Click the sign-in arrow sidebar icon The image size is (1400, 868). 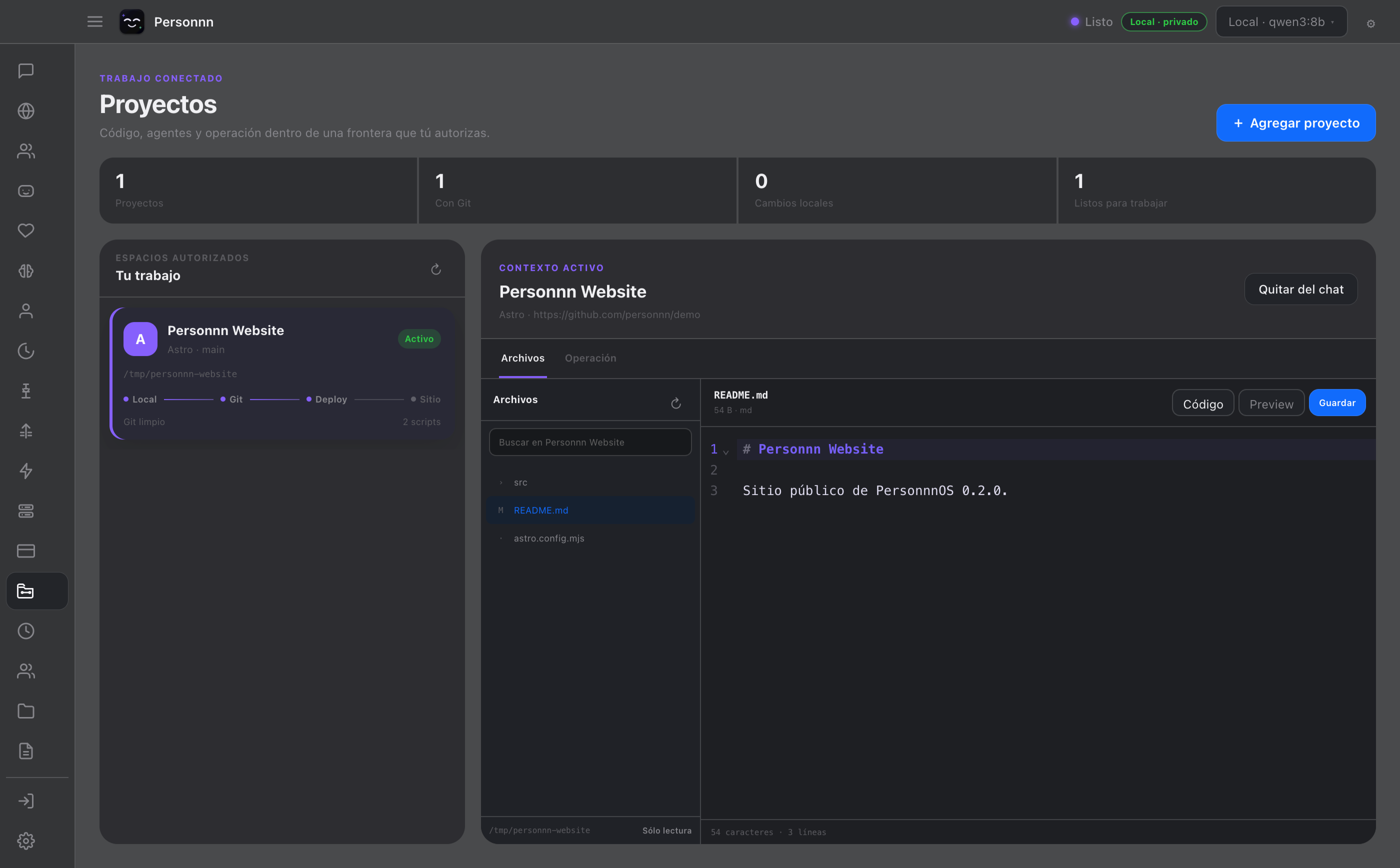(26, 801)
